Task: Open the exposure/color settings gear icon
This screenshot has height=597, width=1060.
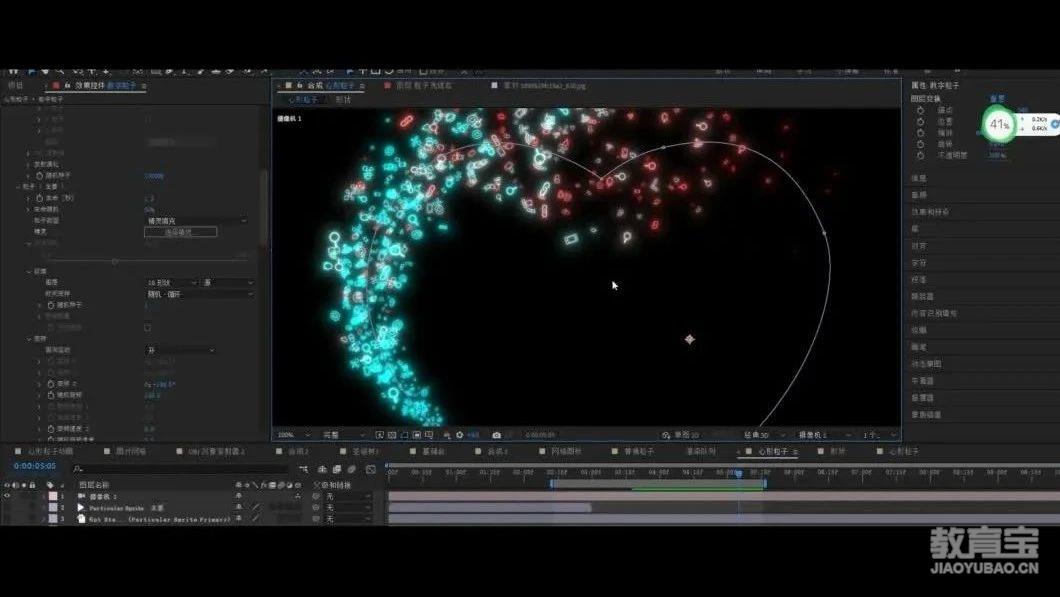Action: pos(460,435)
